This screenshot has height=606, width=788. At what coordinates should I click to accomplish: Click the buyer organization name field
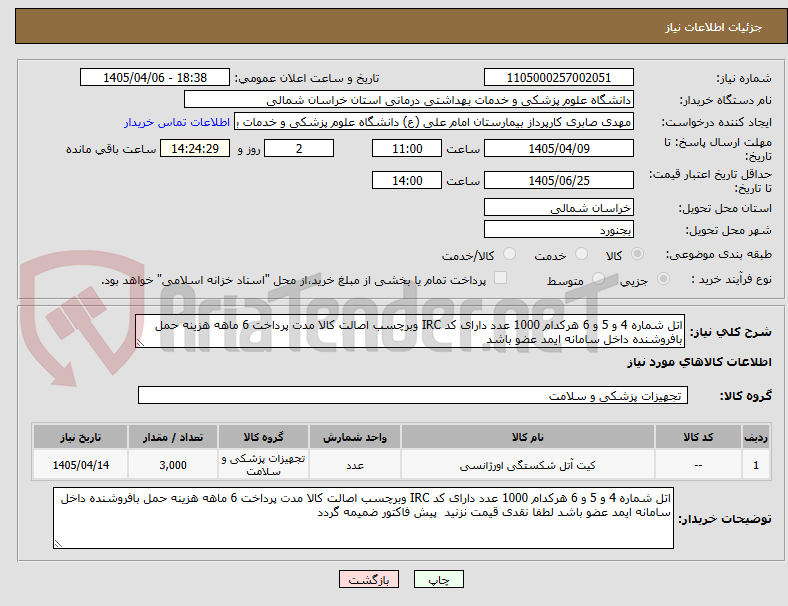click(x=409, y=99)
